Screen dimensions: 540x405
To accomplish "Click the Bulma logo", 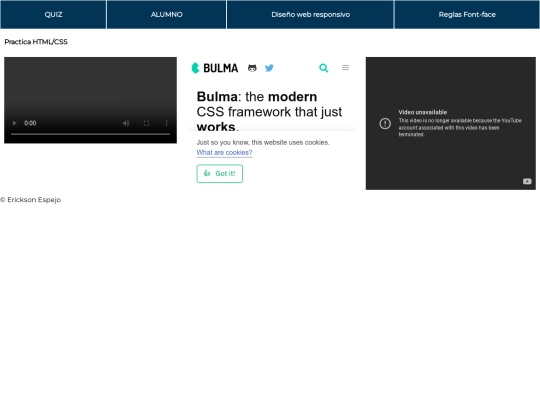I will point(215,68).
